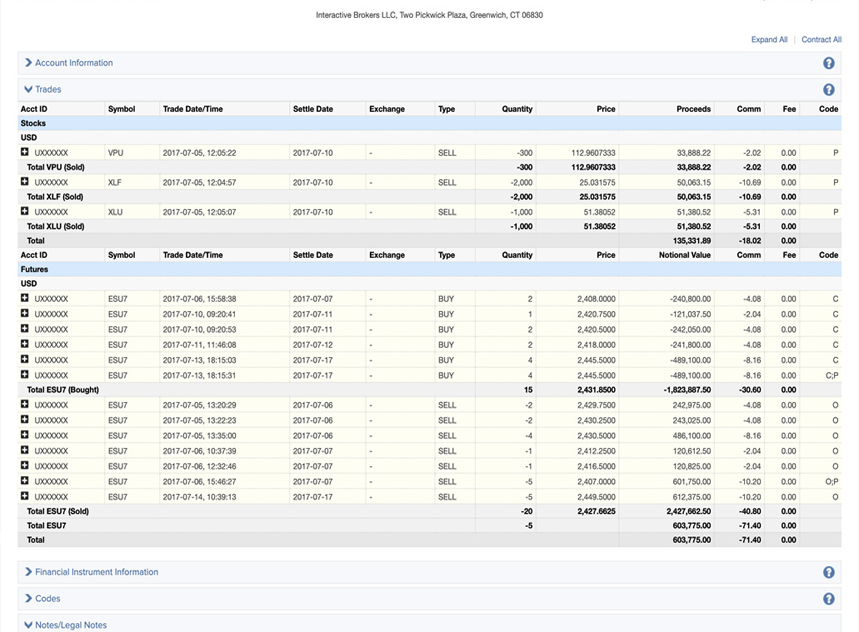The width and height of the screenshot is (859, 632).
Task: Click the Notional Value column header
Action: coord(685,255)
